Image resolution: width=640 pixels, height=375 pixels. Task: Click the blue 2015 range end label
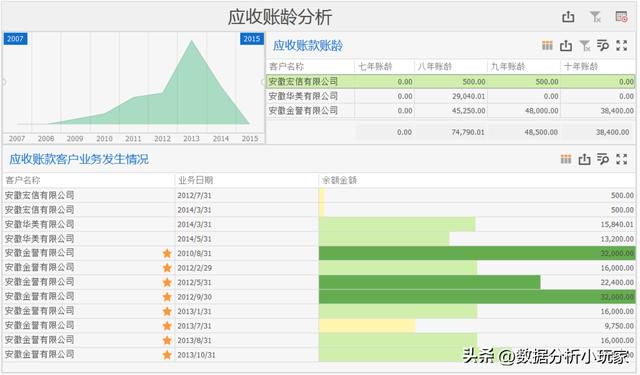click(251, 38)
